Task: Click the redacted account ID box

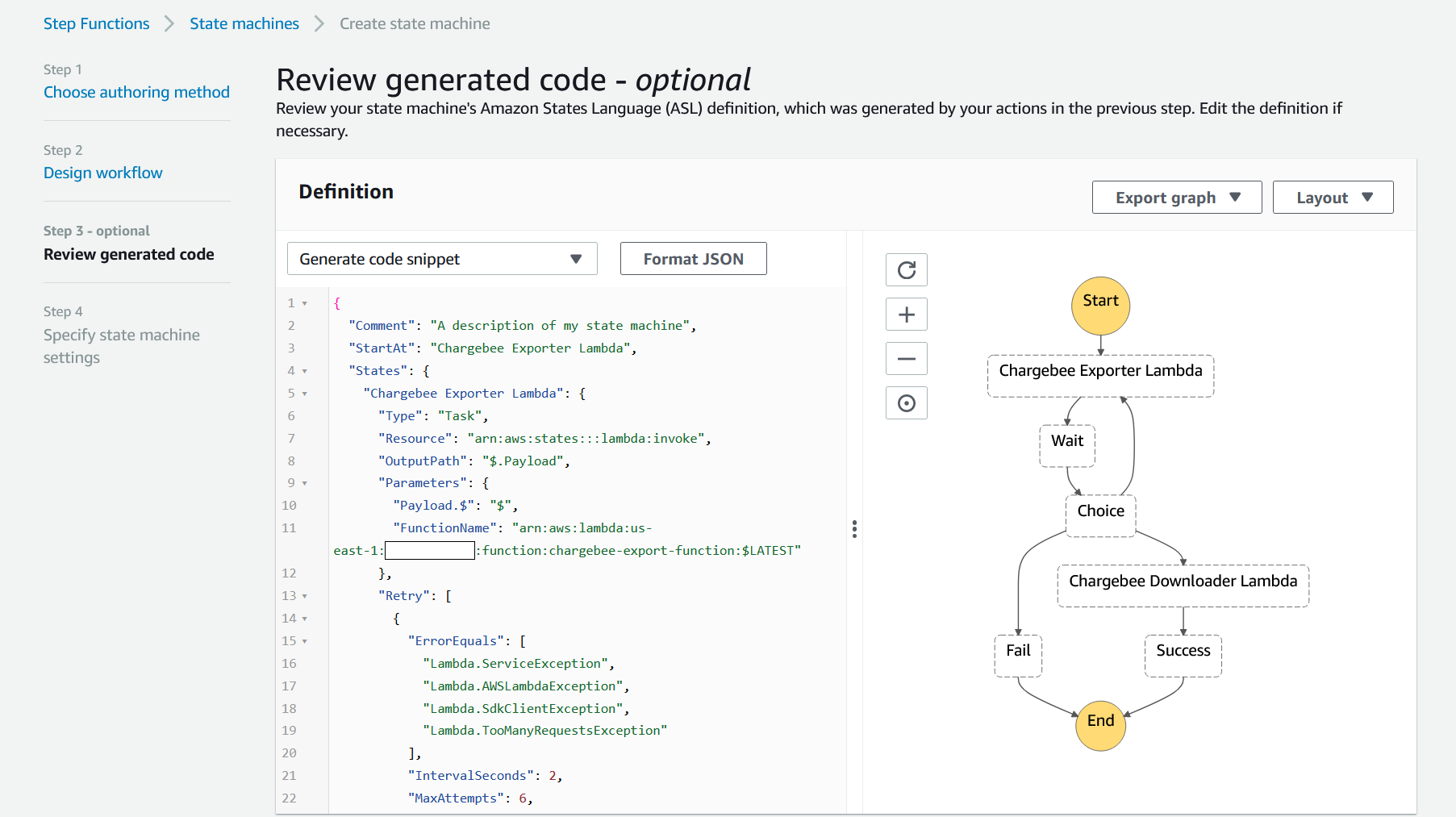Action: click(430, 550)
